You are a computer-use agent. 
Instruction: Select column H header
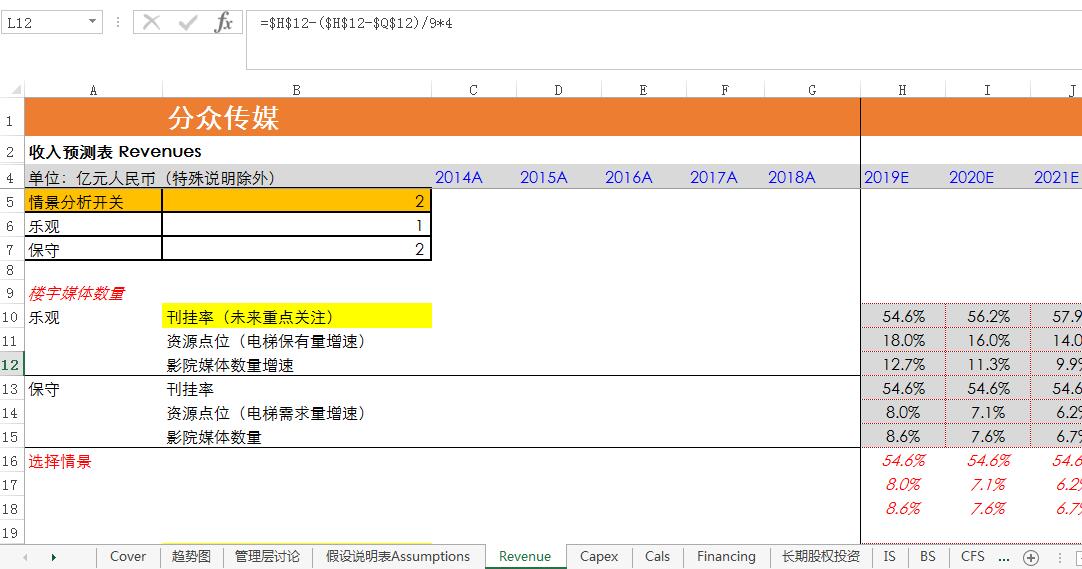(x=903, y=90)
